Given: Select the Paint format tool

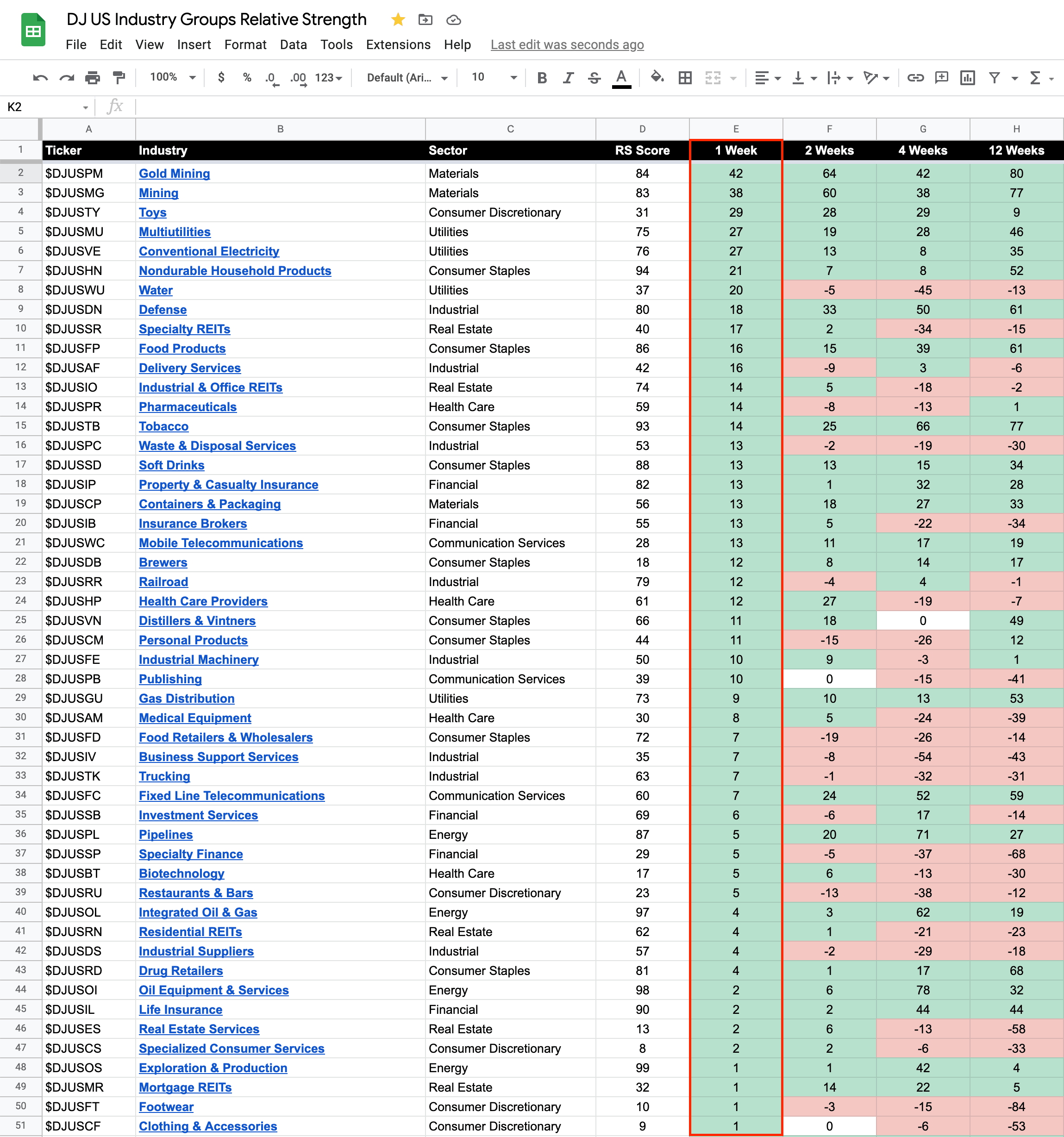Looking at the screenshot, I should point(119,78).
